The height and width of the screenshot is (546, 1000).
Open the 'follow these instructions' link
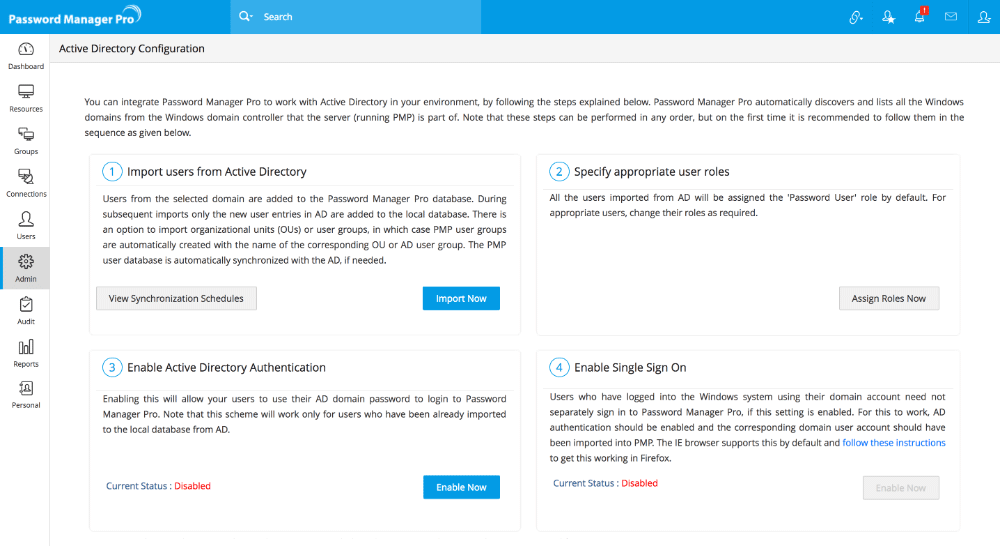pos(894,442)
